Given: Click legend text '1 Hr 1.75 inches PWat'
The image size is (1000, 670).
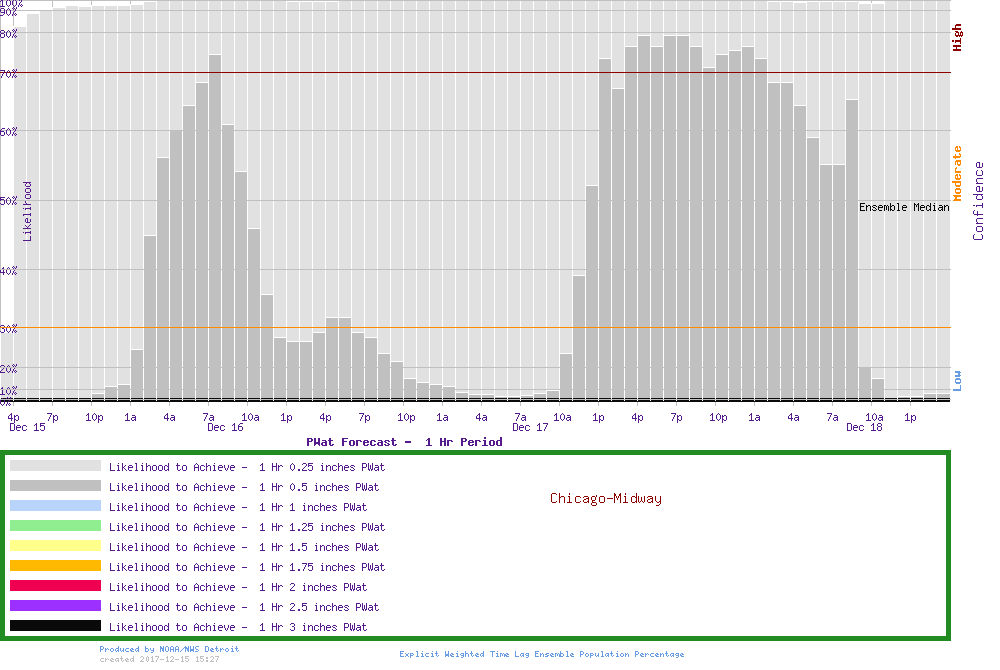Looking at the screenshot, I should (322, 567).
